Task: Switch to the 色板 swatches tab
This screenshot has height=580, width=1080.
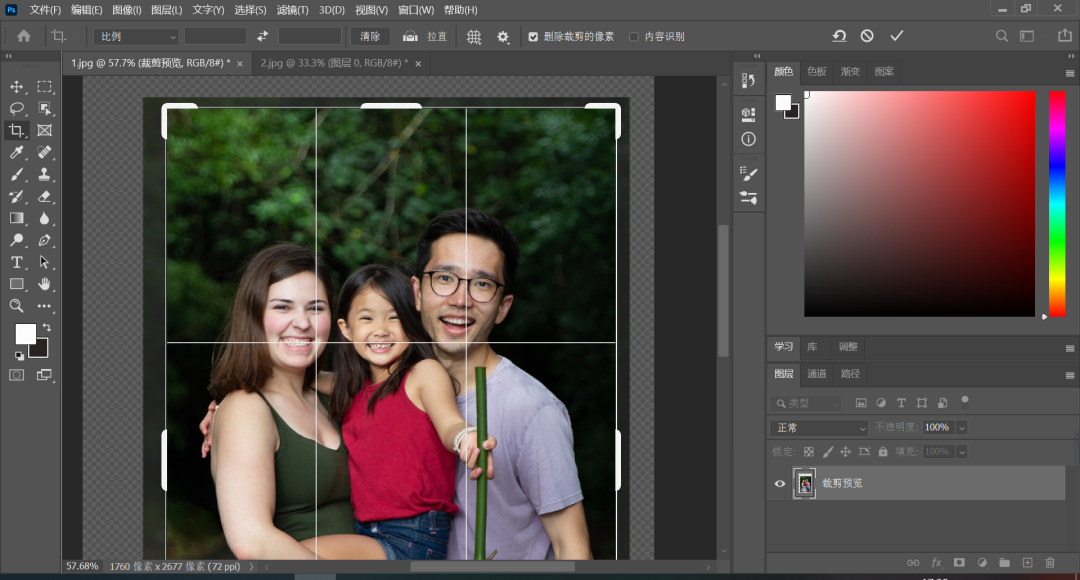Action: click(x=816, y=72)
